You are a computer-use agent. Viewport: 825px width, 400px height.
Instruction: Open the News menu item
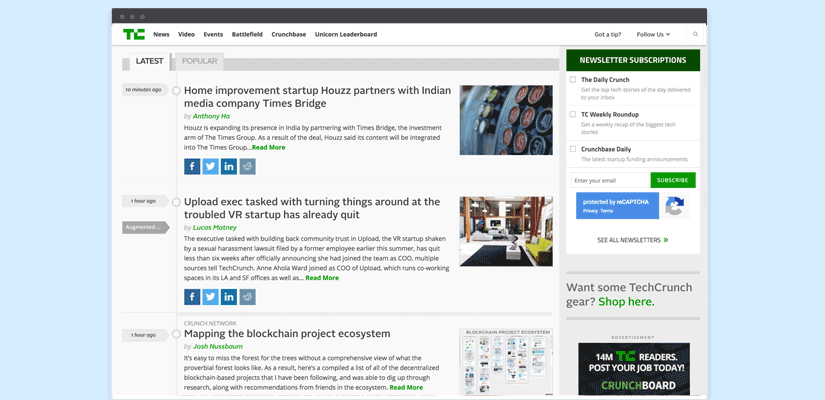[x=162, y=34]
